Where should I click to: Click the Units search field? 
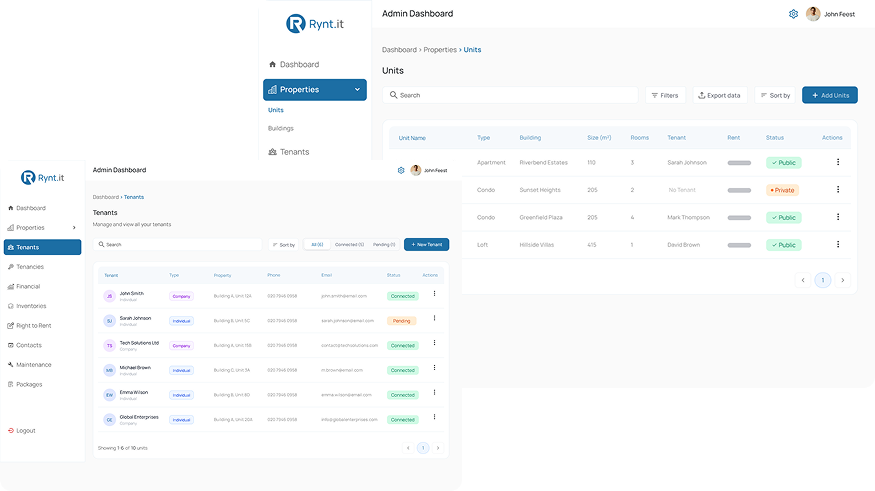point(510,95)
